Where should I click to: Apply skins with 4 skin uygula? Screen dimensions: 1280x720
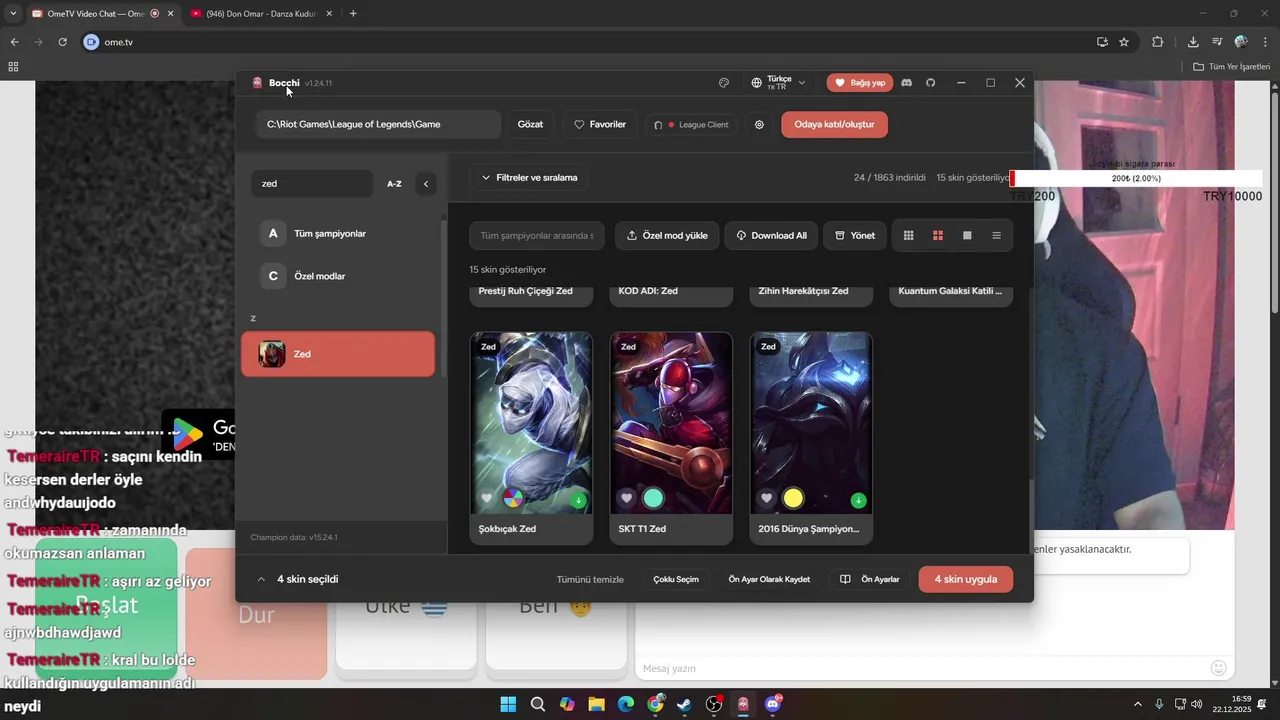click(965, 579)
